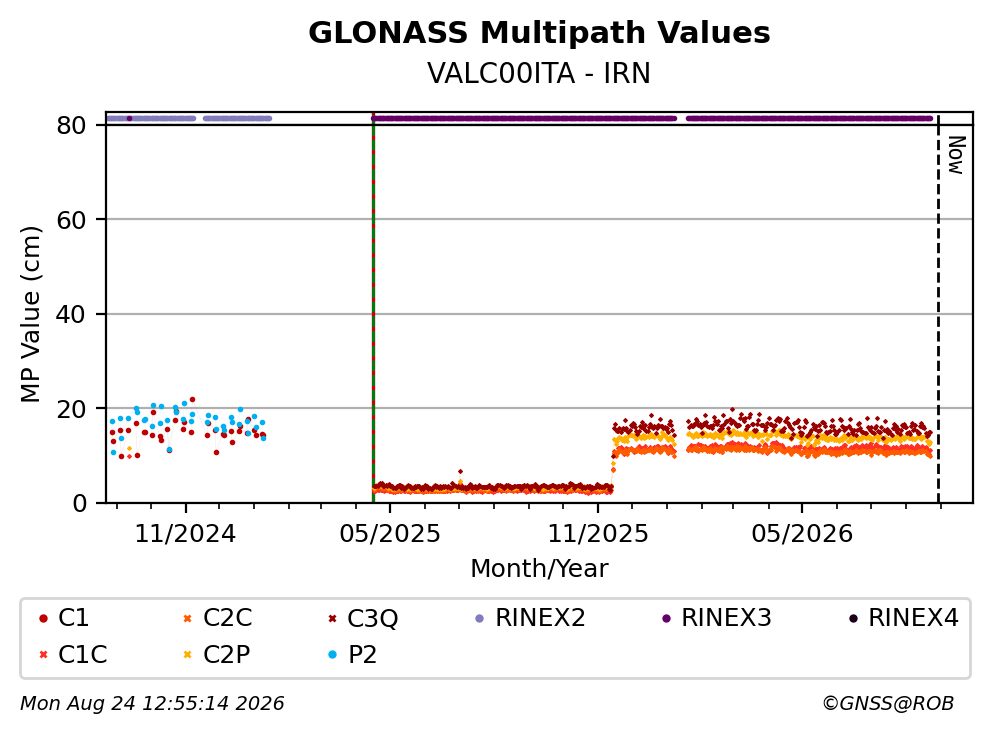Click the C1C legend marker

pyautogui.click(x=43, y=655)
